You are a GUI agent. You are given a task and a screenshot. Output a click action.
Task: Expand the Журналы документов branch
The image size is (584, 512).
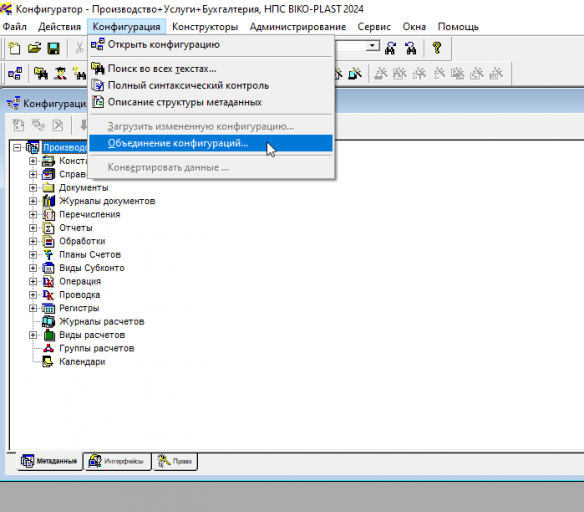33,201
